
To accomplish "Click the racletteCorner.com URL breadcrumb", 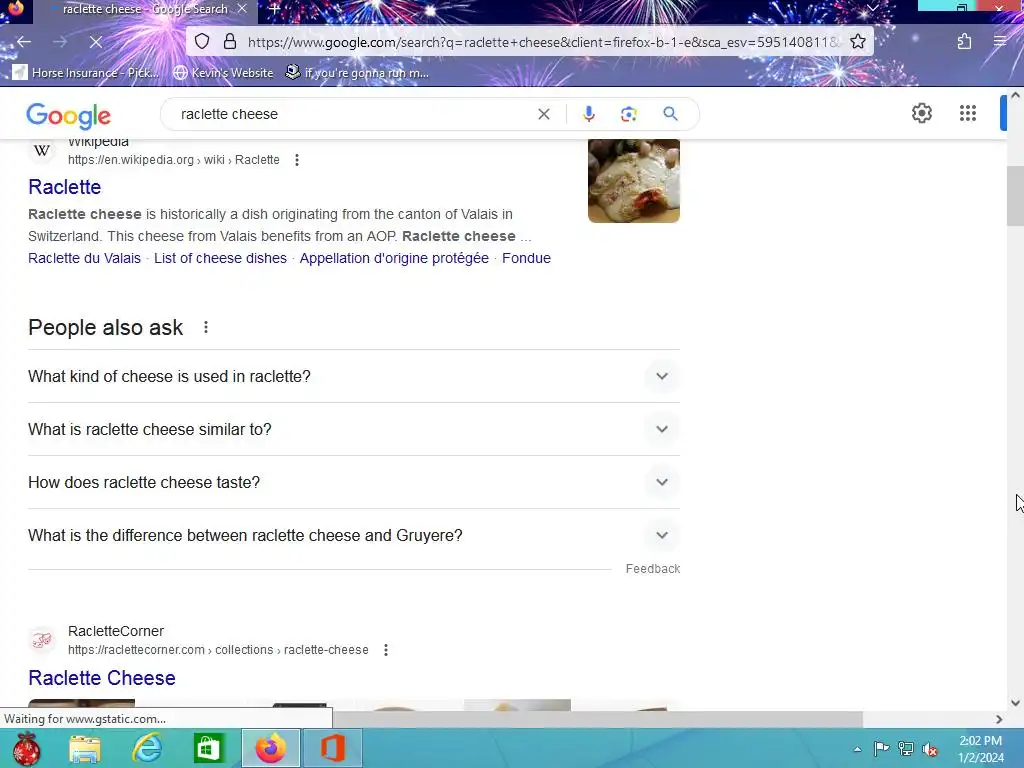I will coord(218,650).
